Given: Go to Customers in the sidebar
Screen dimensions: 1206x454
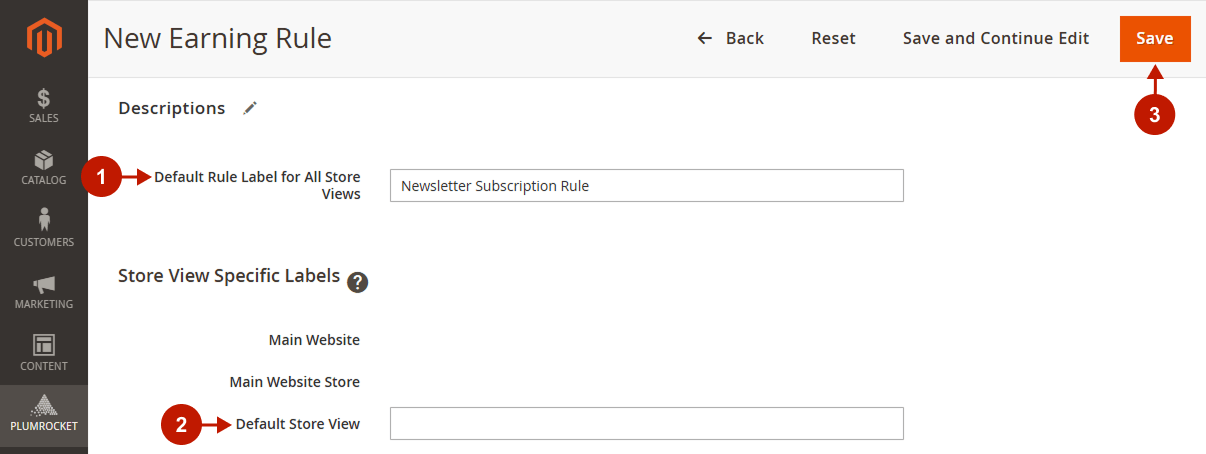Looking at the screenshot, I should pyautogui.click(x=43, y=229).
